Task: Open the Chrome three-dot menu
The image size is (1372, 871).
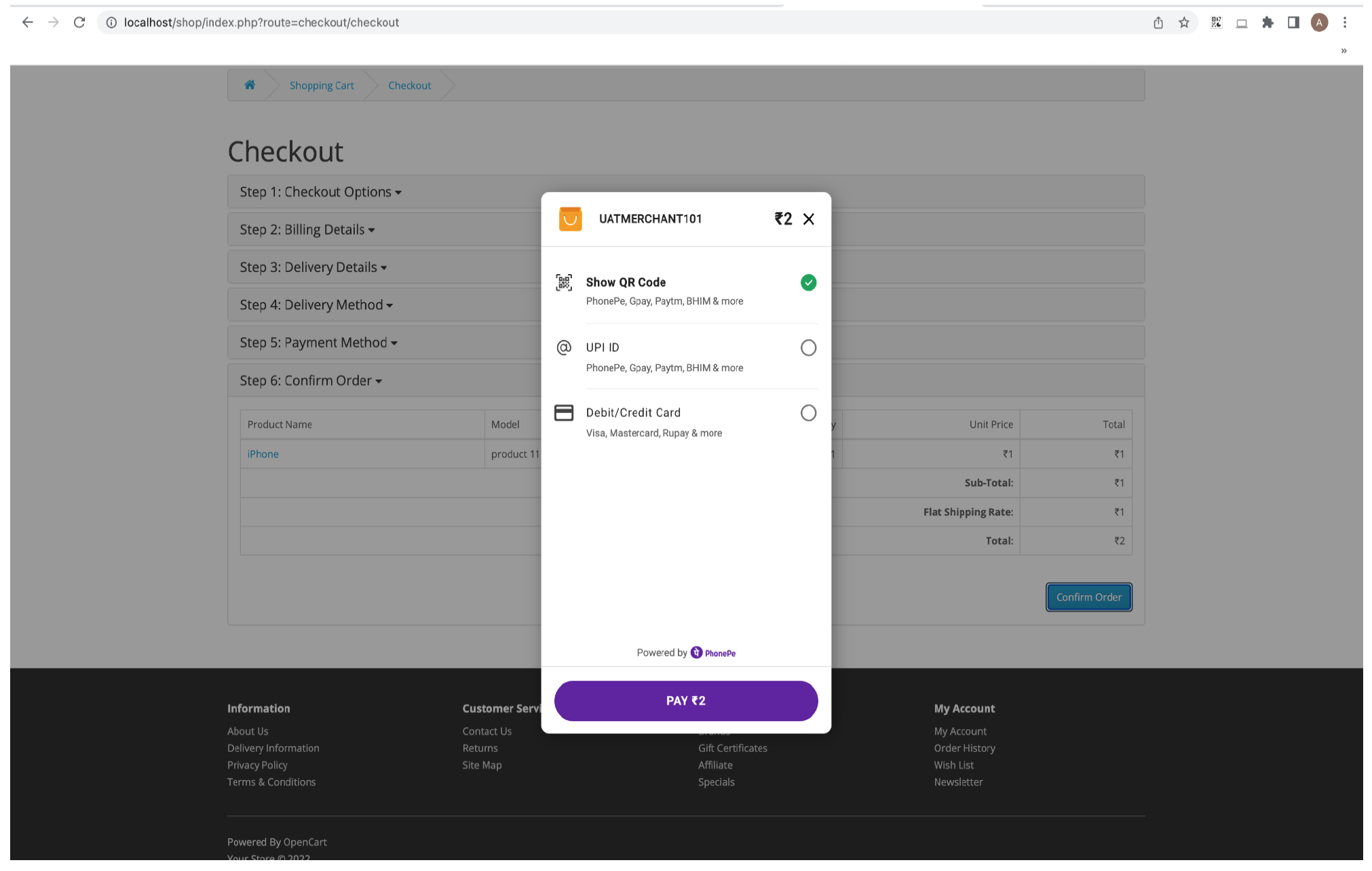Action: [1345, 22]
